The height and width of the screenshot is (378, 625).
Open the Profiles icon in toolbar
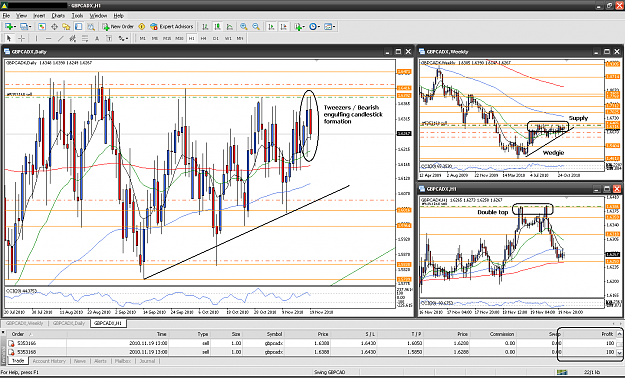point(24,27)
